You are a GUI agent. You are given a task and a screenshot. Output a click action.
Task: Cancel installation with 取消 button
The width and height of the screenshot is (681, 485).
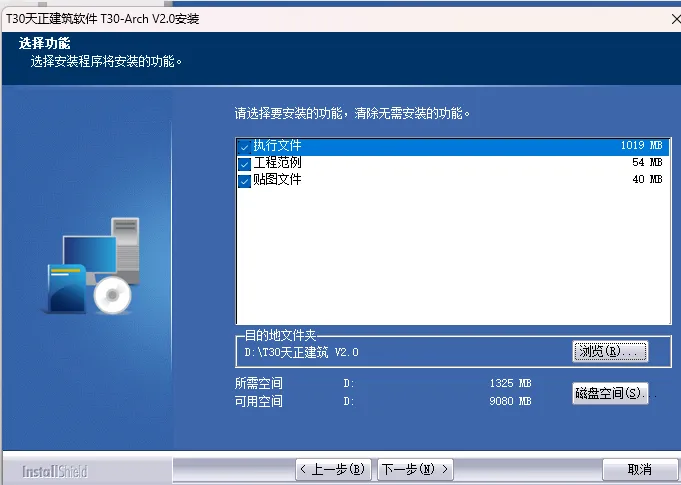pyautogui.click(x=639, y=469)
